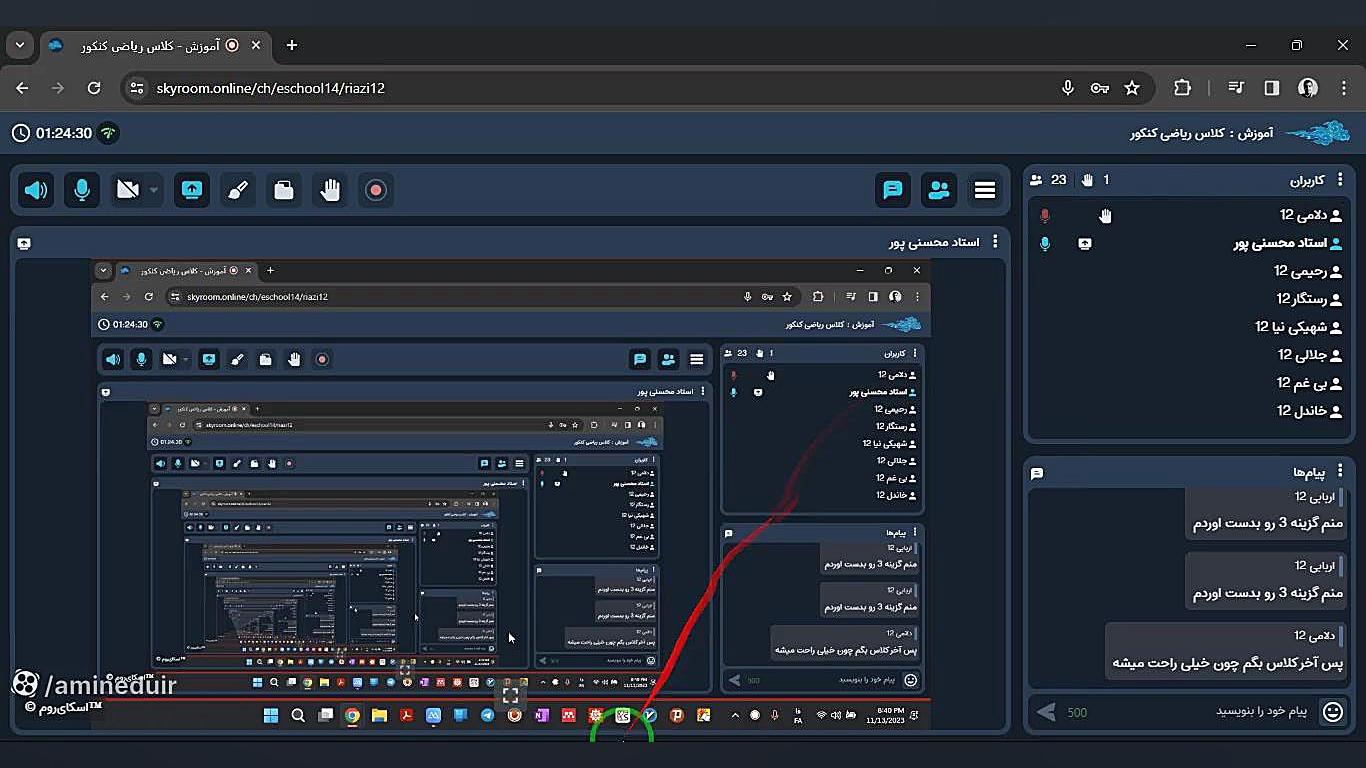
Task: Open the پیام‌ها panel options menu
Action: coord(1340,472)
